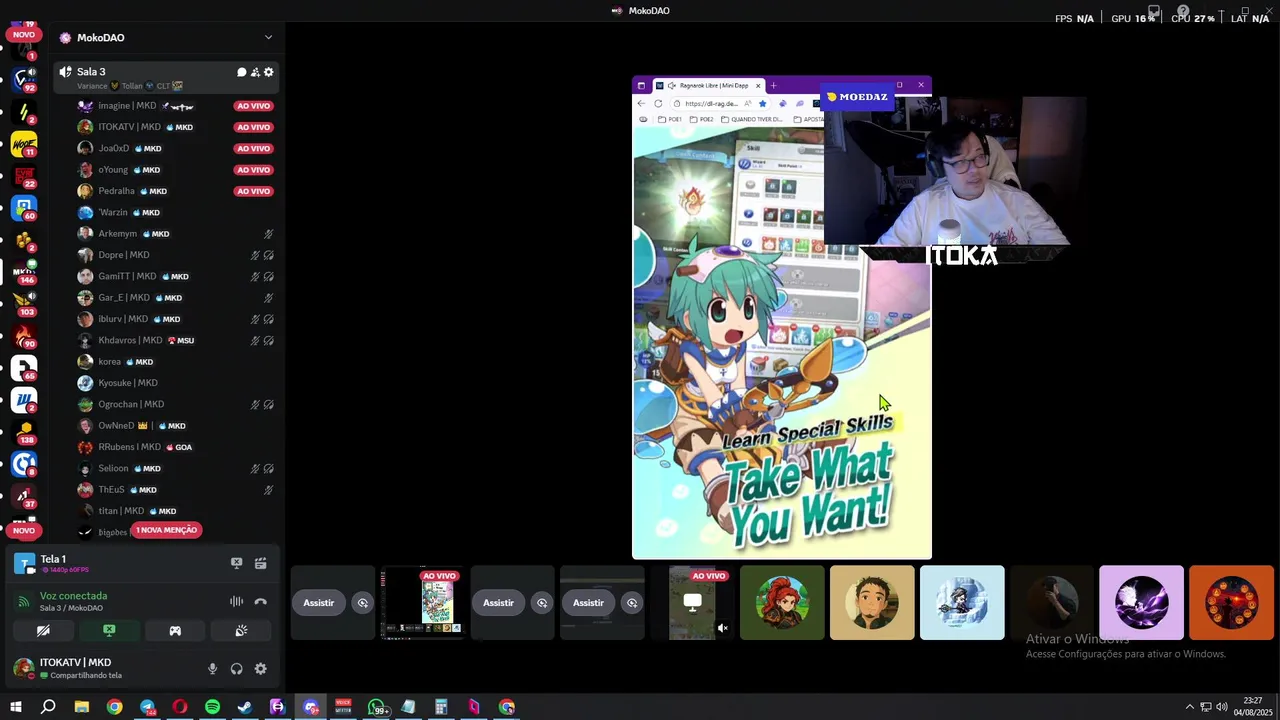This screenshot has width=1280, height=720.
Task: Open server icon with 22 badge
Action: tap(24, 176)
